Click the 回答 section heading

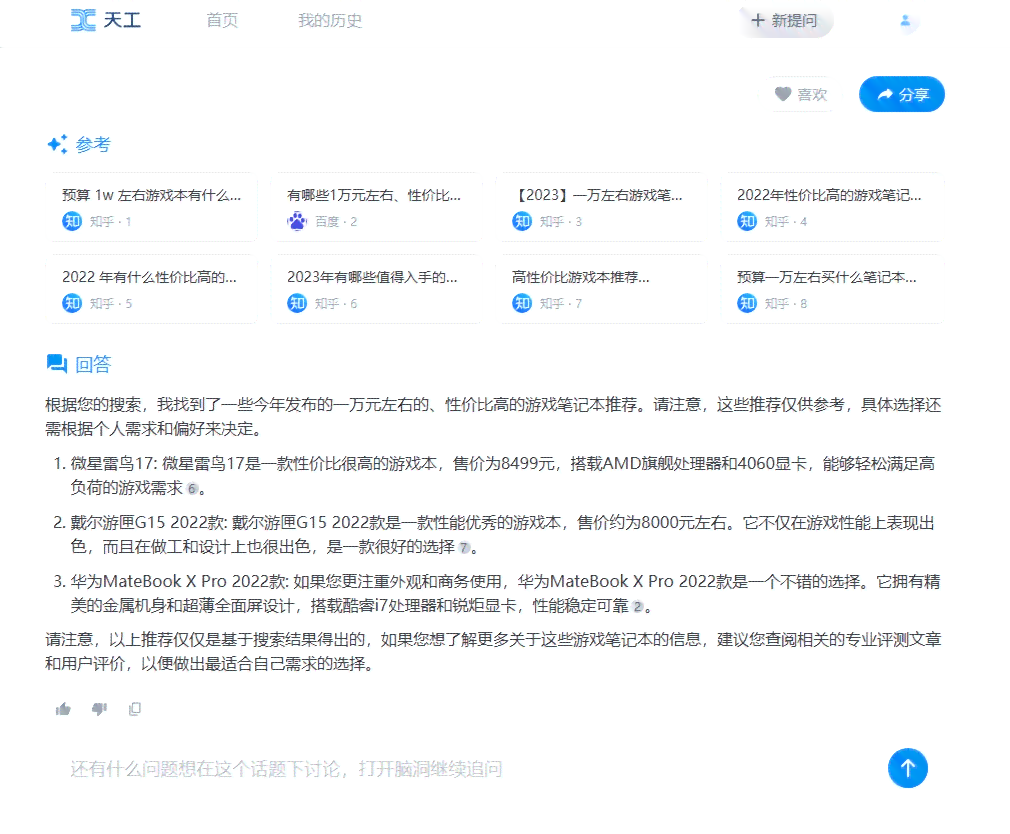(93, 365)
